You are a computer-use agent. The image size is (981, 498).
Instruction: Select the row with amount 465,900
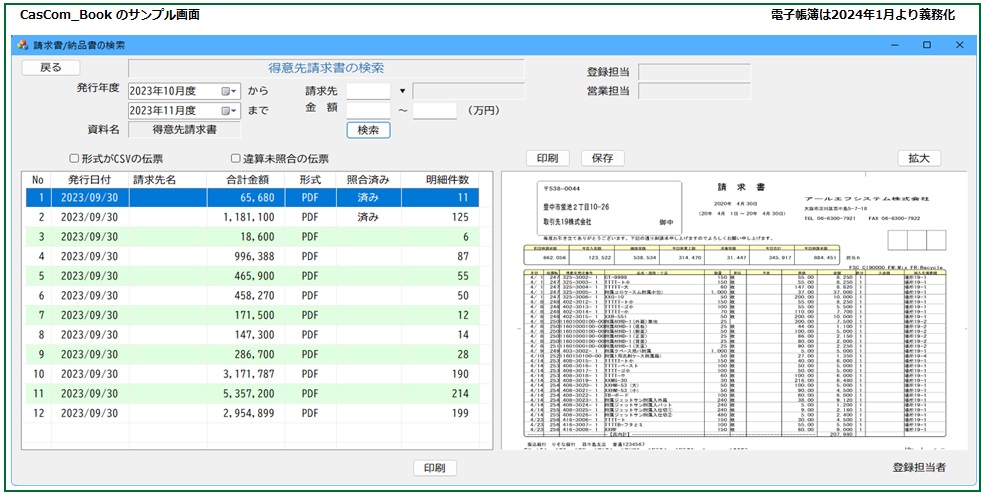click(x=252, y=276)
